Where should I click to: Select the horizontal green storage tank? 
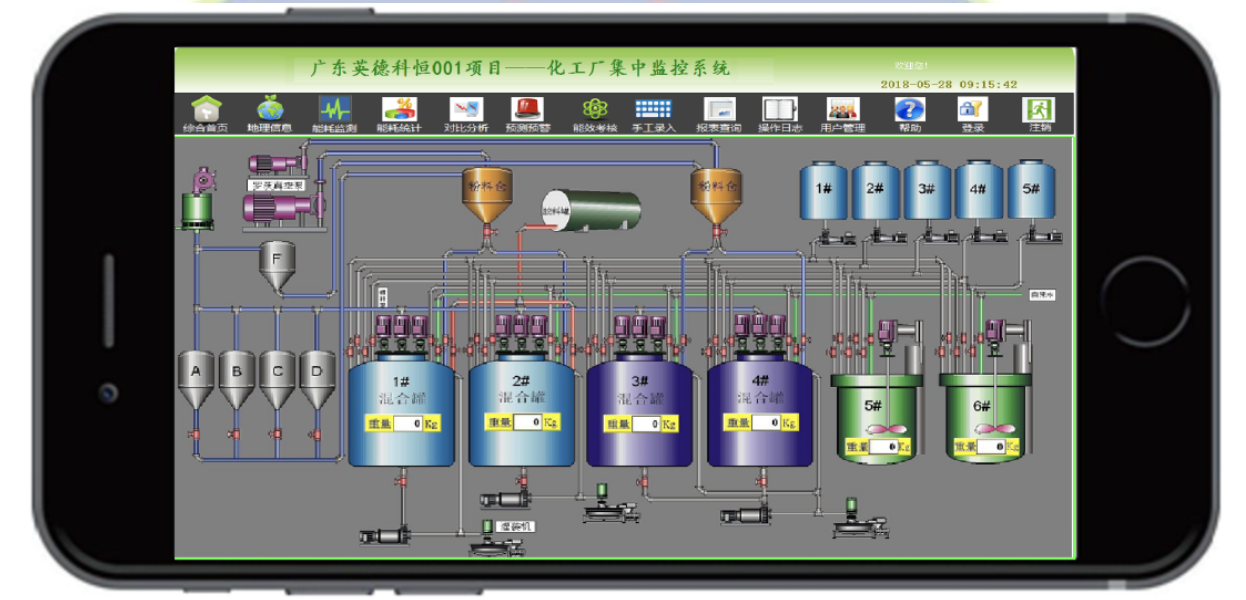point(591,209)
